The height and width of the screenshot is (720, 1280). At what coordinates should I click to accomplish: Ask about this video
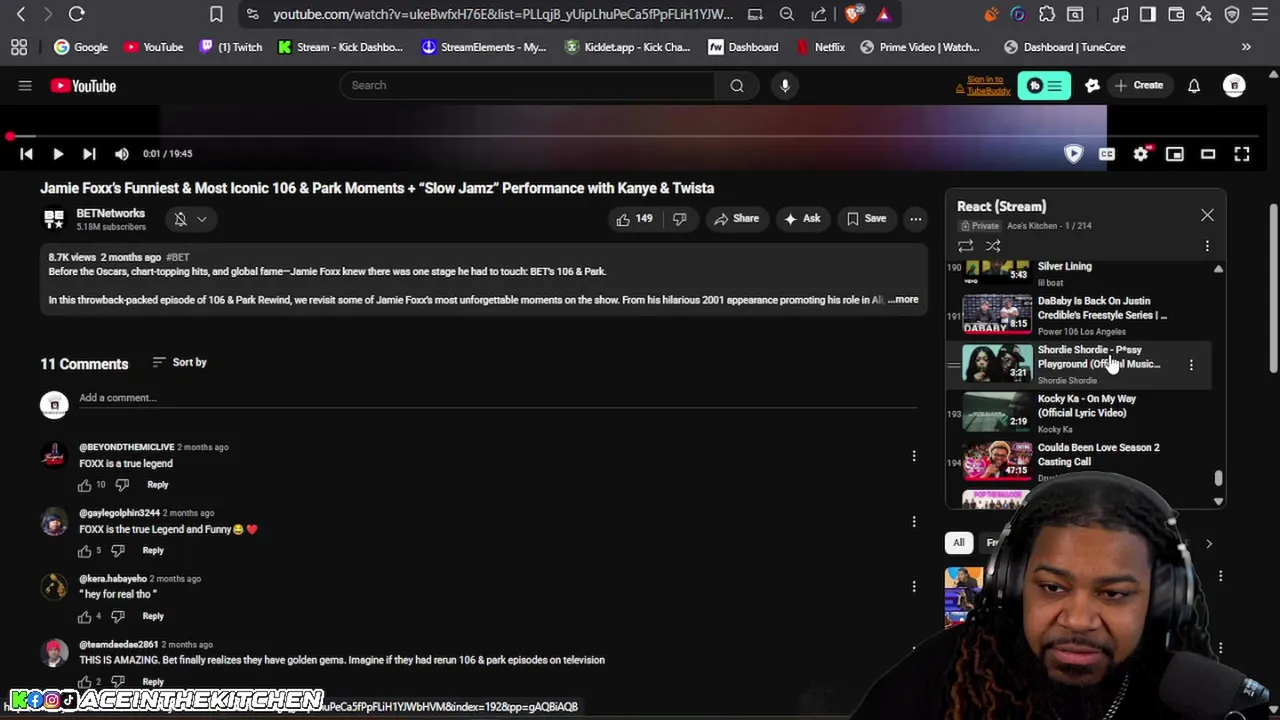click(802, 219)
